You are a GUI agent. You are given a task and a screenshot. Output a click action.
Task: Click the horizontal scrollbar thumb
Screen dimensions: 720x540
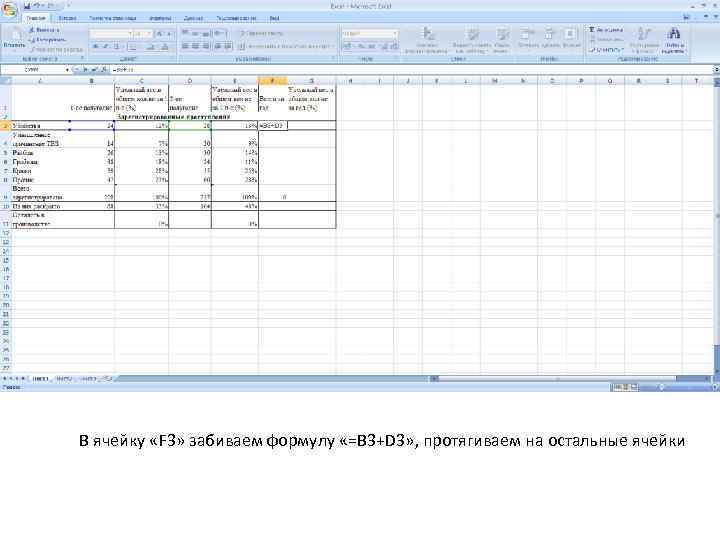(557, 379)
